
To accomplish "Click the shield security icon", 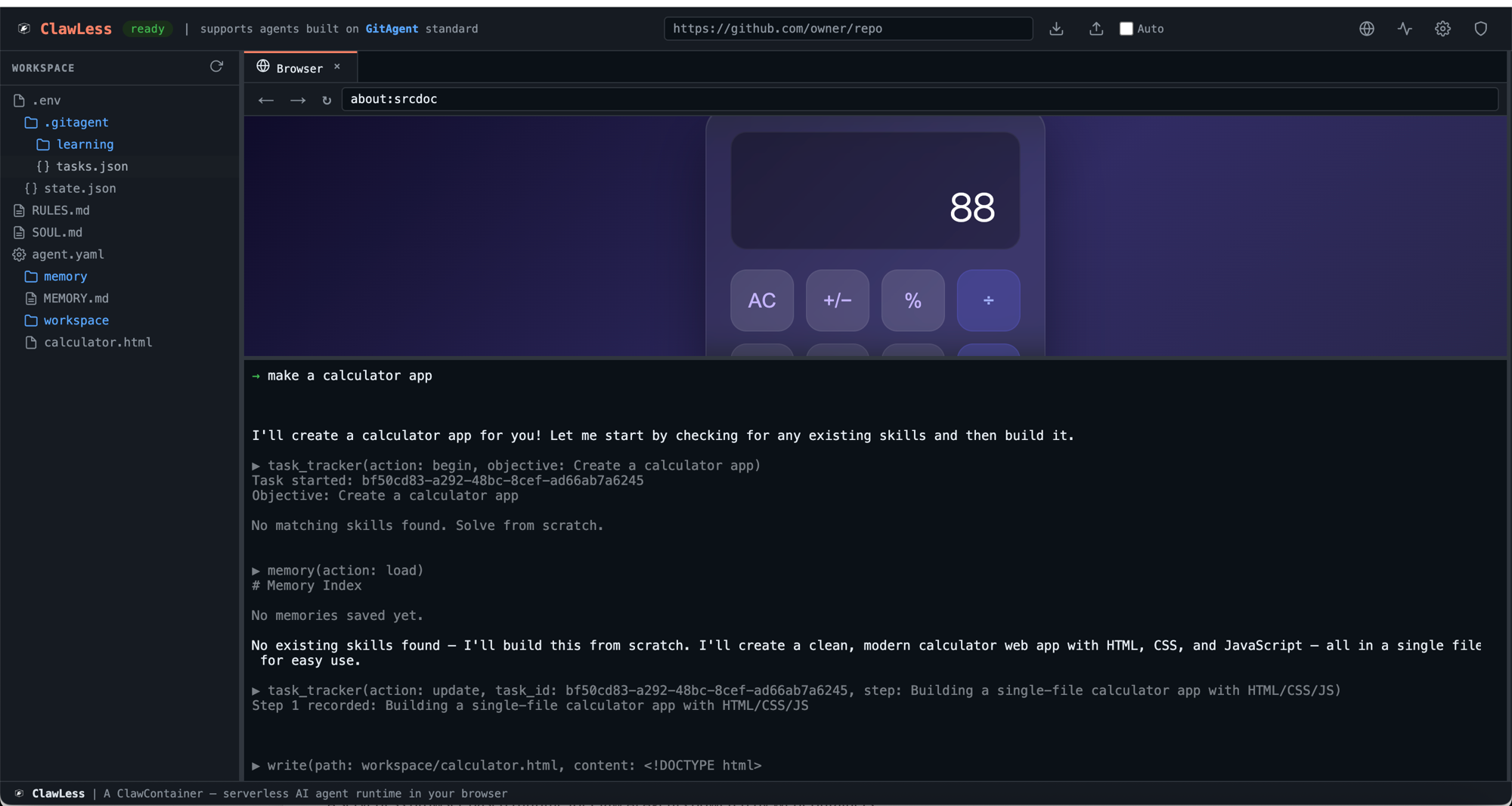I will coord(1480,29).
